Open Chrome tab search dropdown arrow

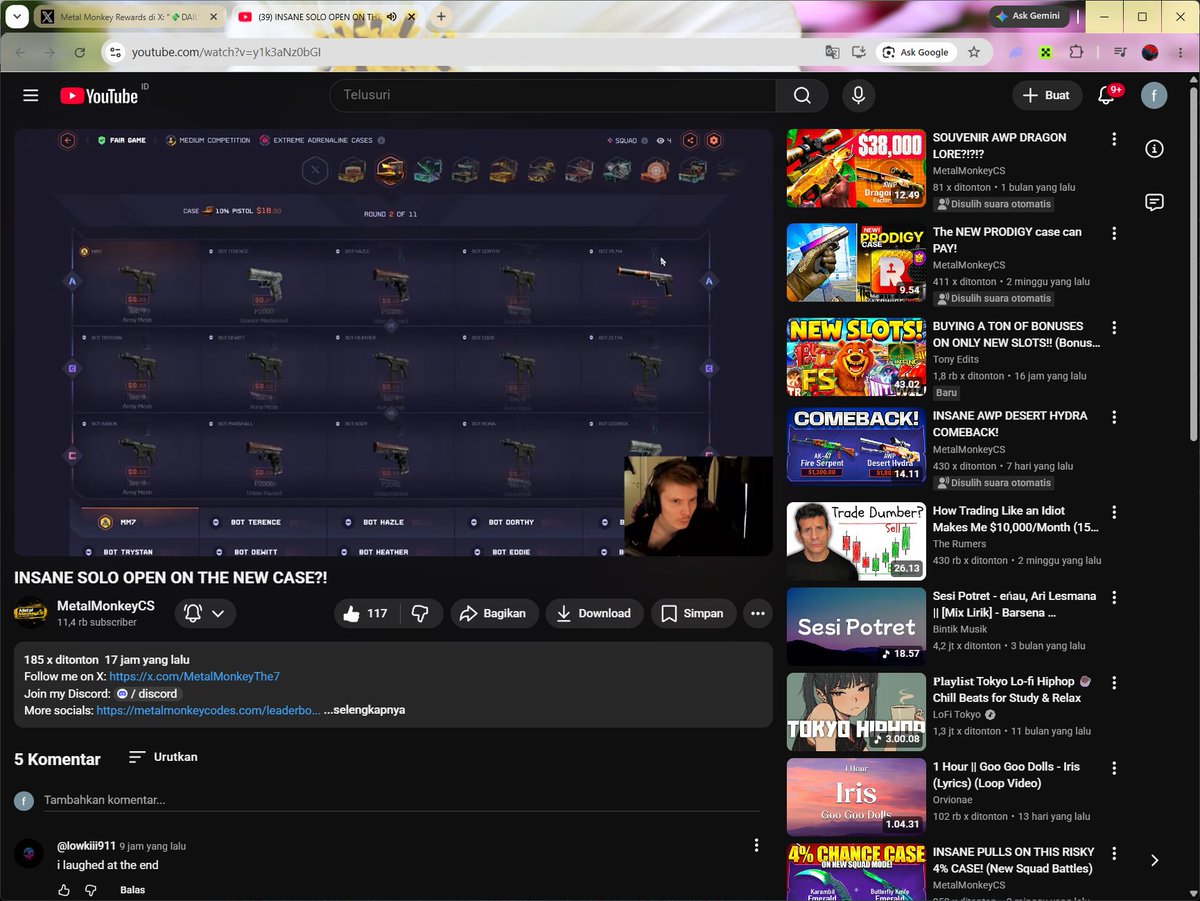point(17,17)
